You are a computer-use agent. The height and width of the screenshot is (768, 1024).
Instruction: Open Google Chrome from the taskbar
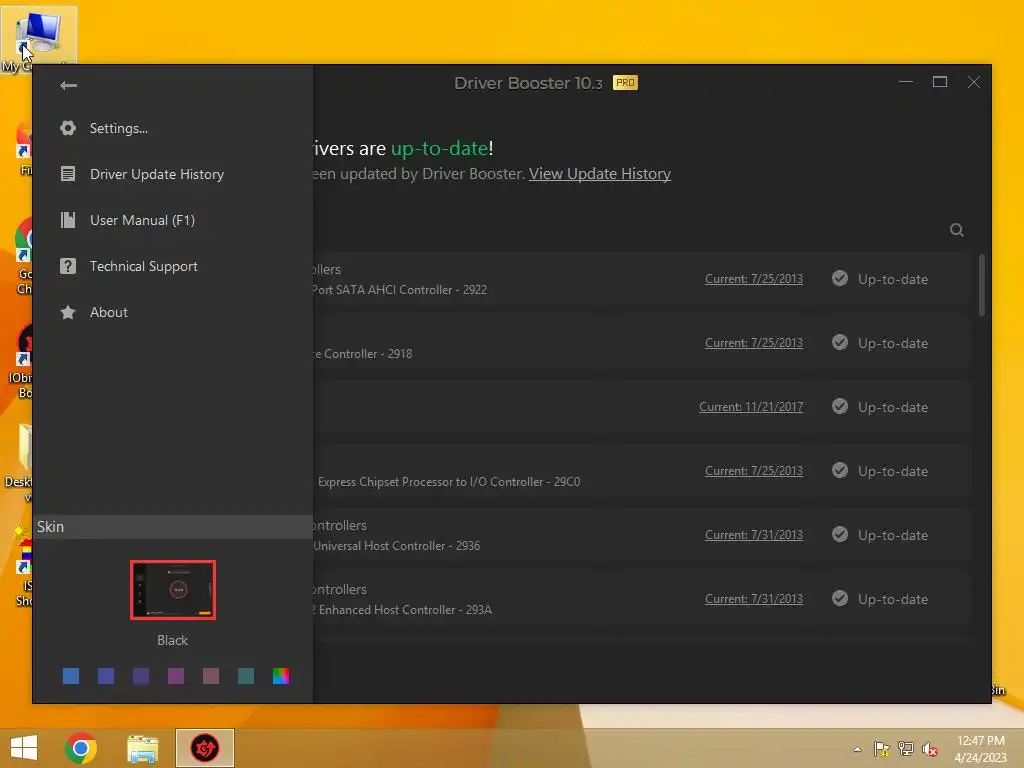[x=81, y=748]
